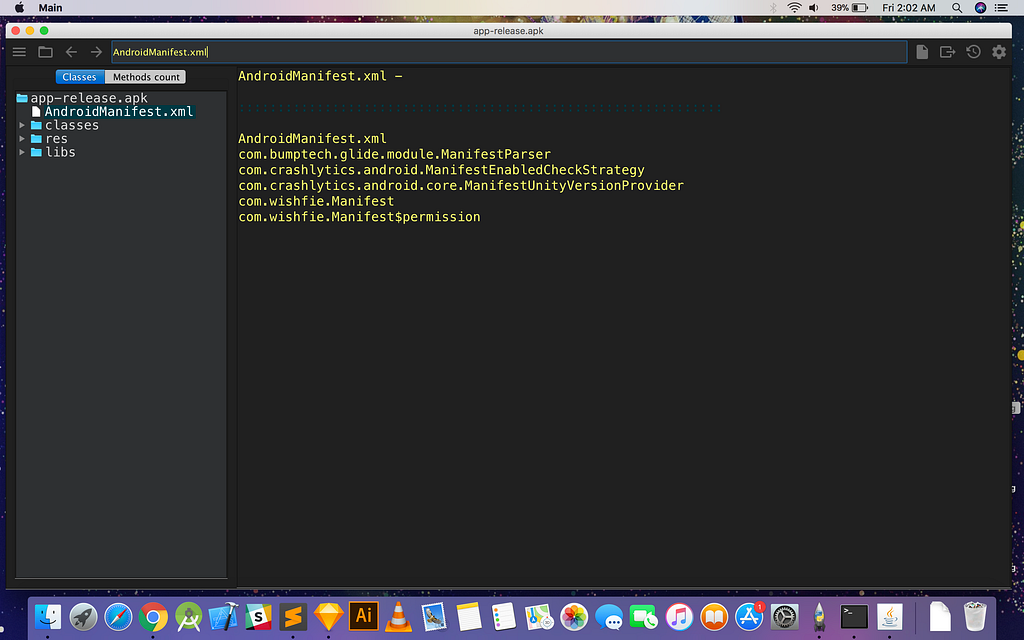Open Photos from the dock
The image size is (1024, 640).
click(574, 616)
